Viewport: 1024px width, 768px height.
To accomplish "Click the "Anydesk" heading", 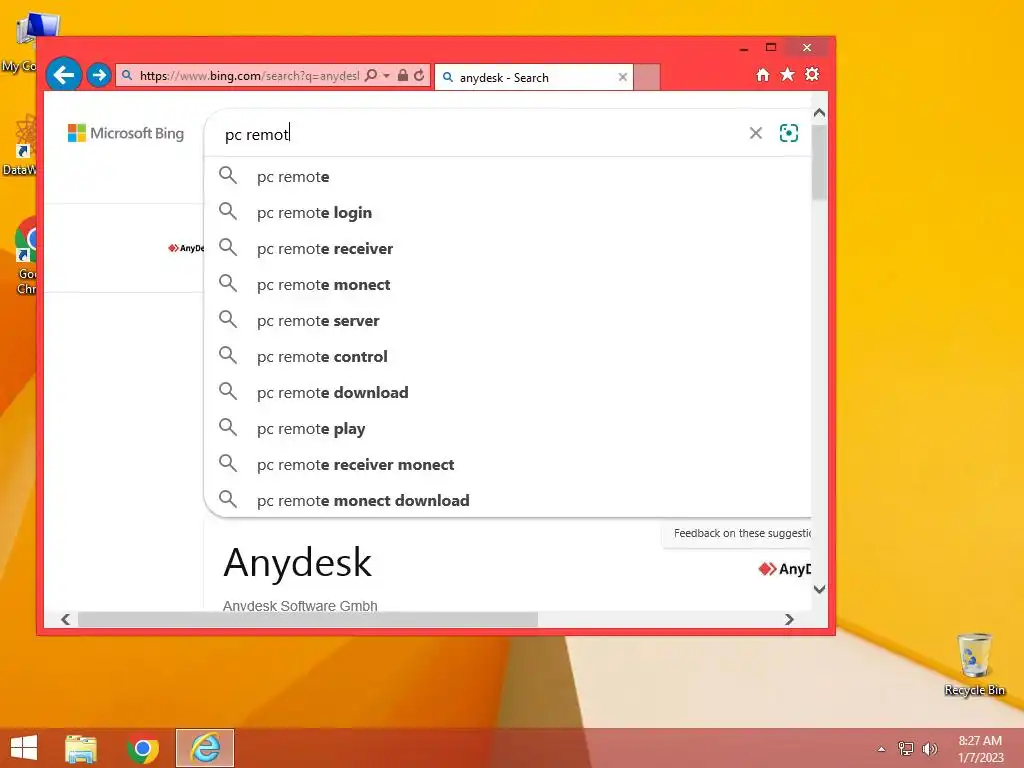I will [x=297, y=562].
